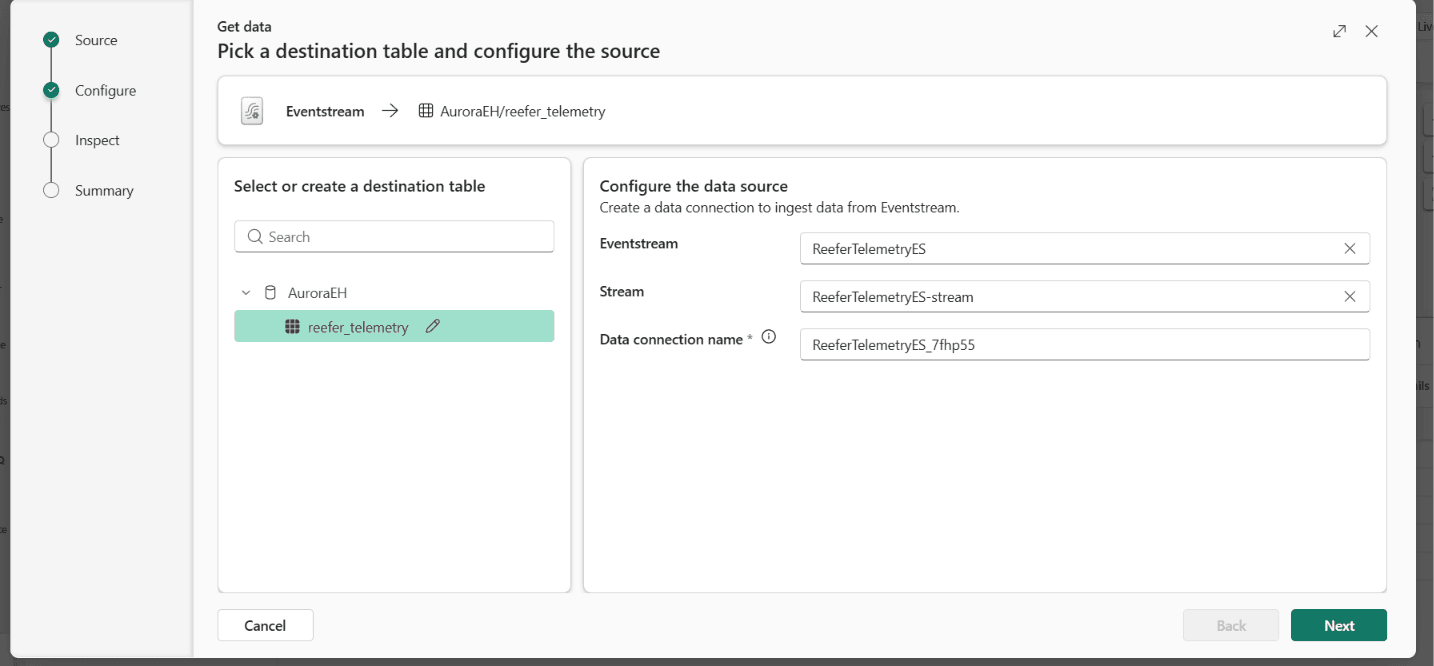Show info for Data connection name
Viewport: 1434px width, 666px height.
coord(768,338)
